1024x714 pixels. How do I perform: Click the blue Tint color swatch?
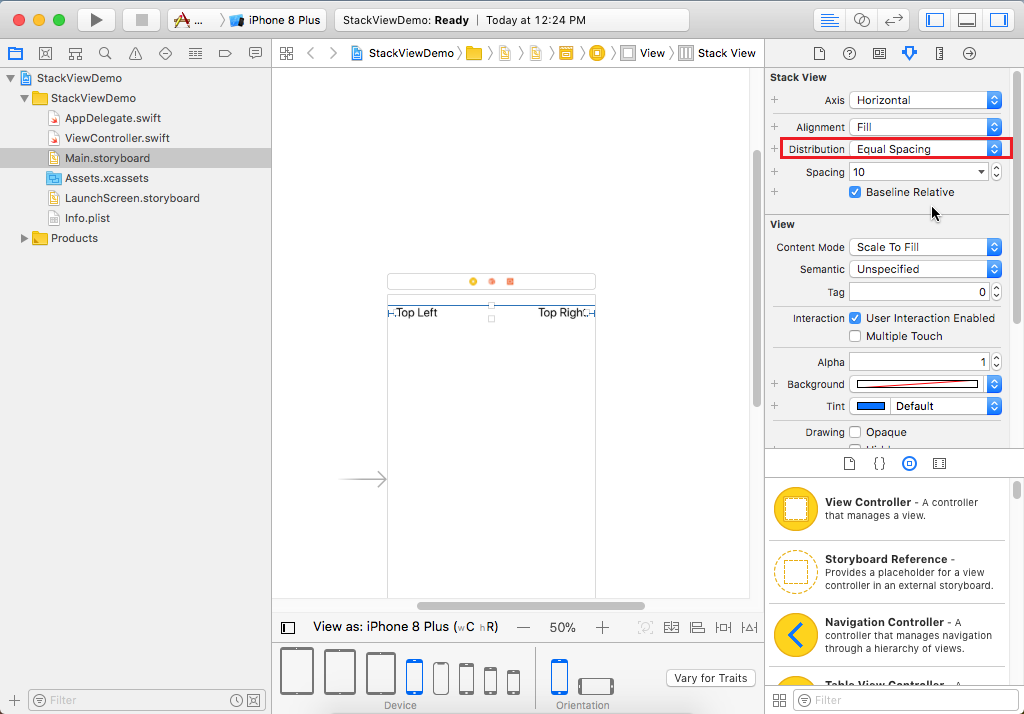871,406
